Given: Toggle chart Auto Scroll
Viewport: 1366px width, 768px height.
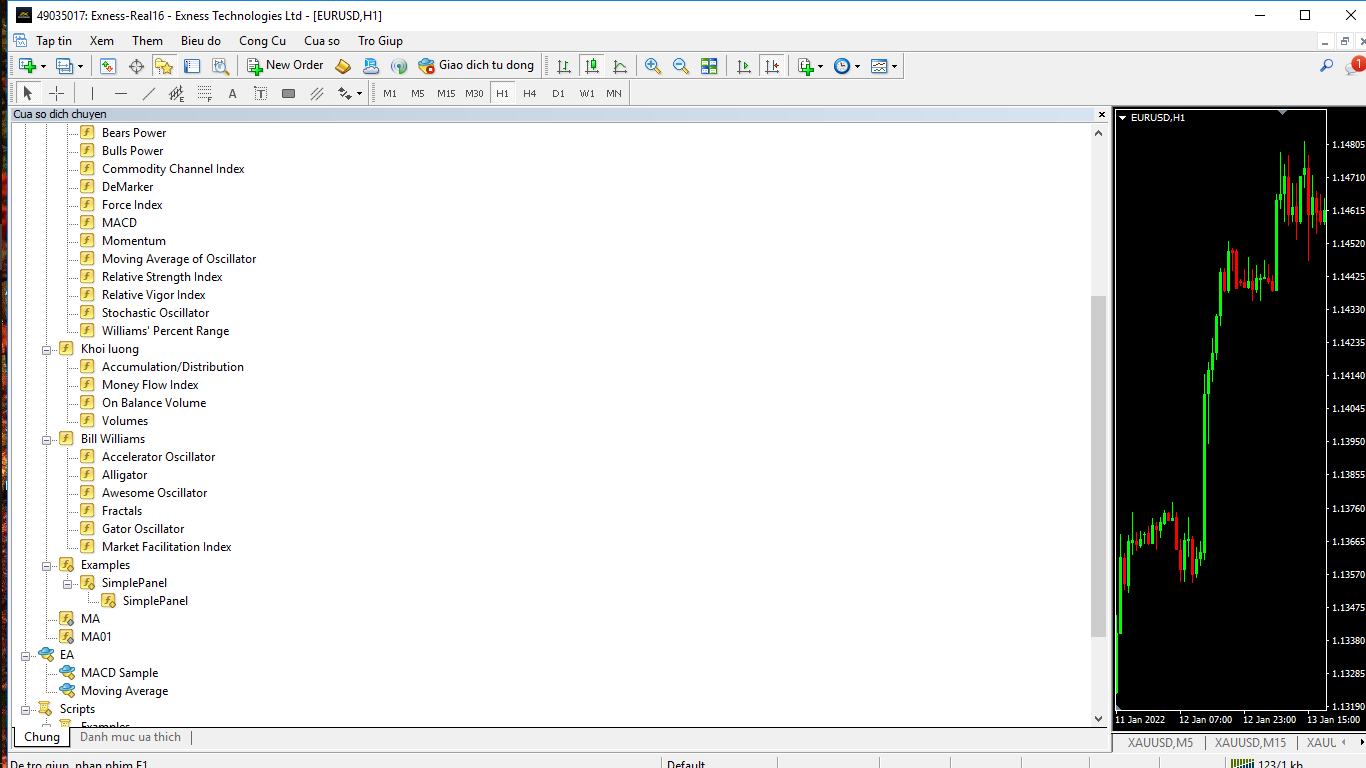Looking at the screenshot, I should coord(744,66).
